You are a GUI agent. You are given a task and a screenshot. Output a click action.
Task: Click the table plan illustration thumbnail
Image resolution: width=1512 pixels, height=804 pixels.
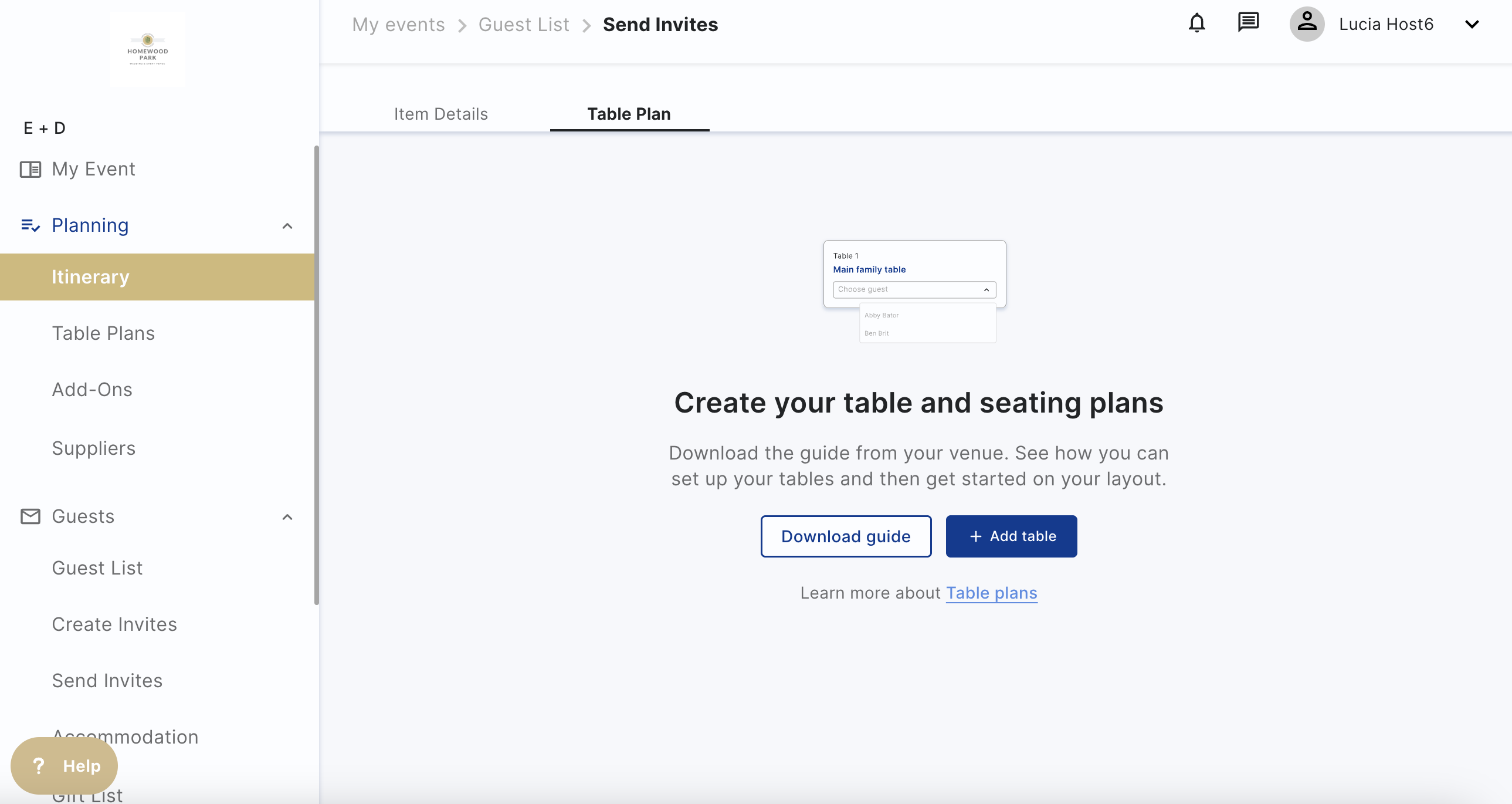914,290
